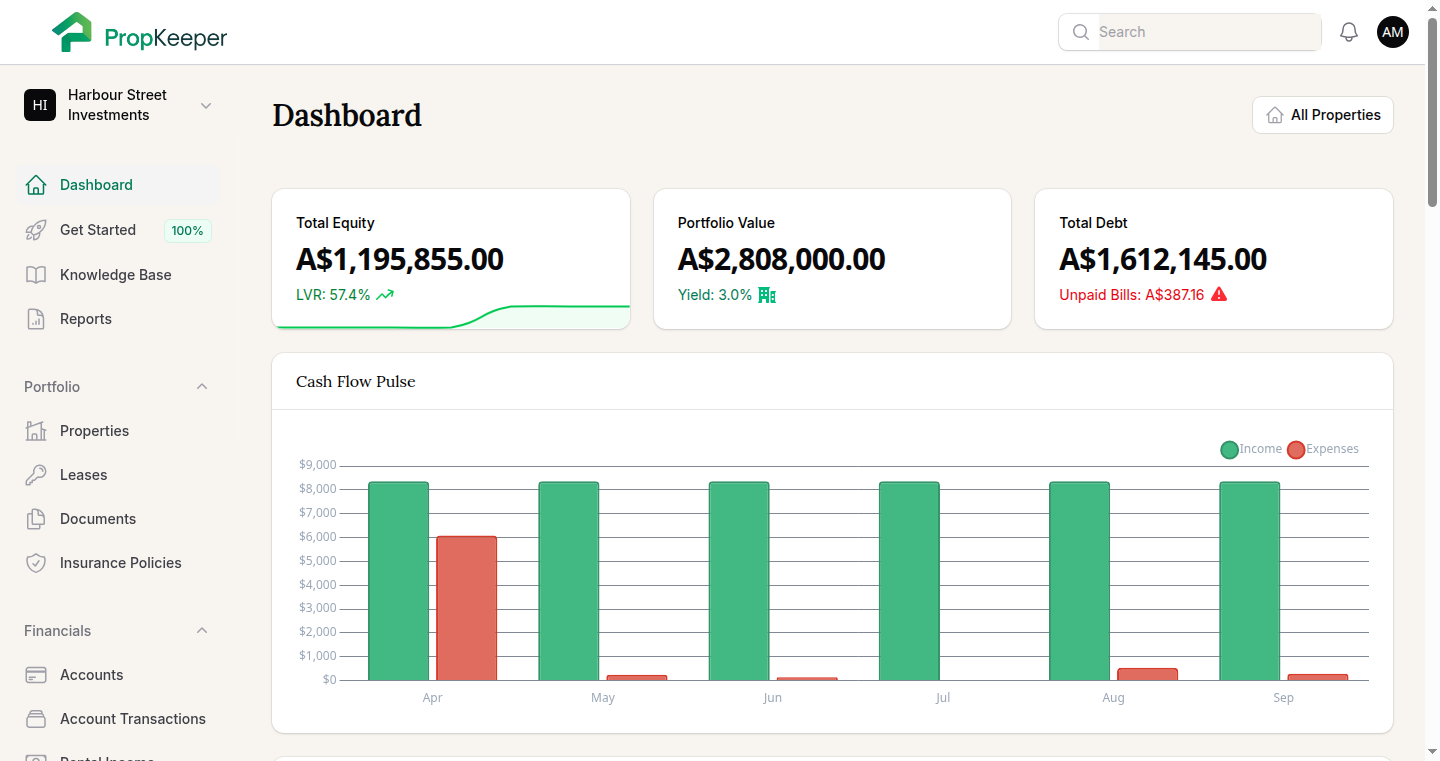Open Reports menu item
1440x761 pixels.
pyautogui.click(x=120, y=319)
